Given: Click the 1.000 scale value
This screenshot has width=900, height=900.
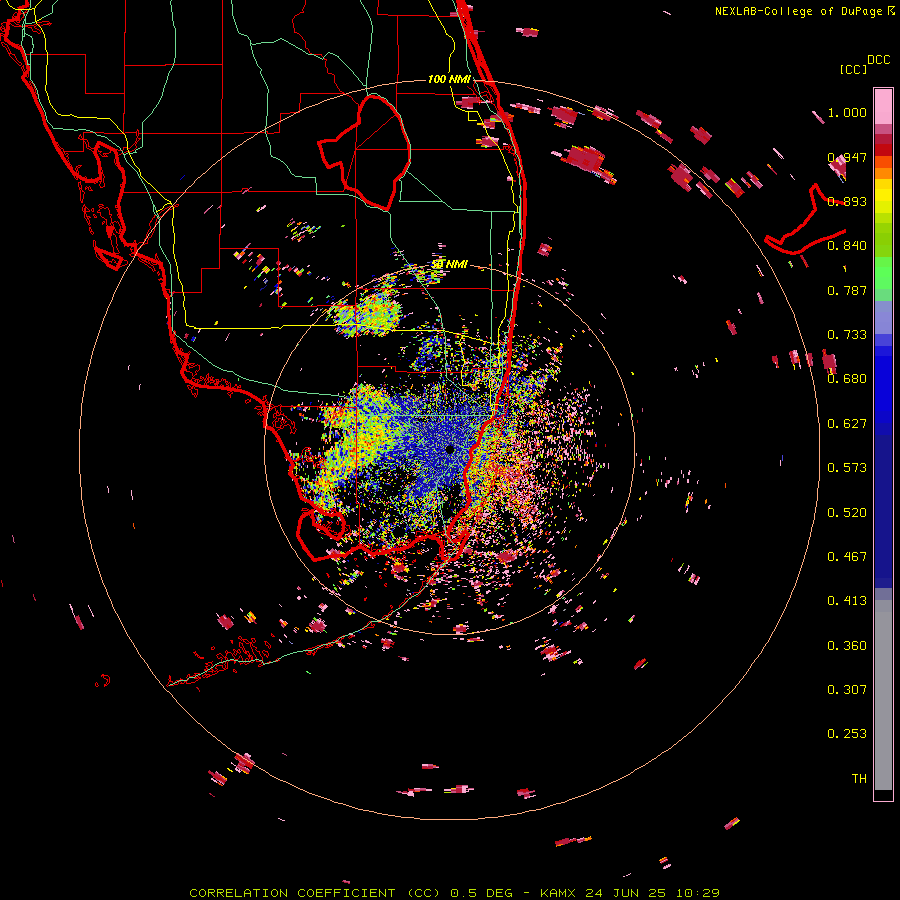Looking at the screenshot, I should click(847, 112).
